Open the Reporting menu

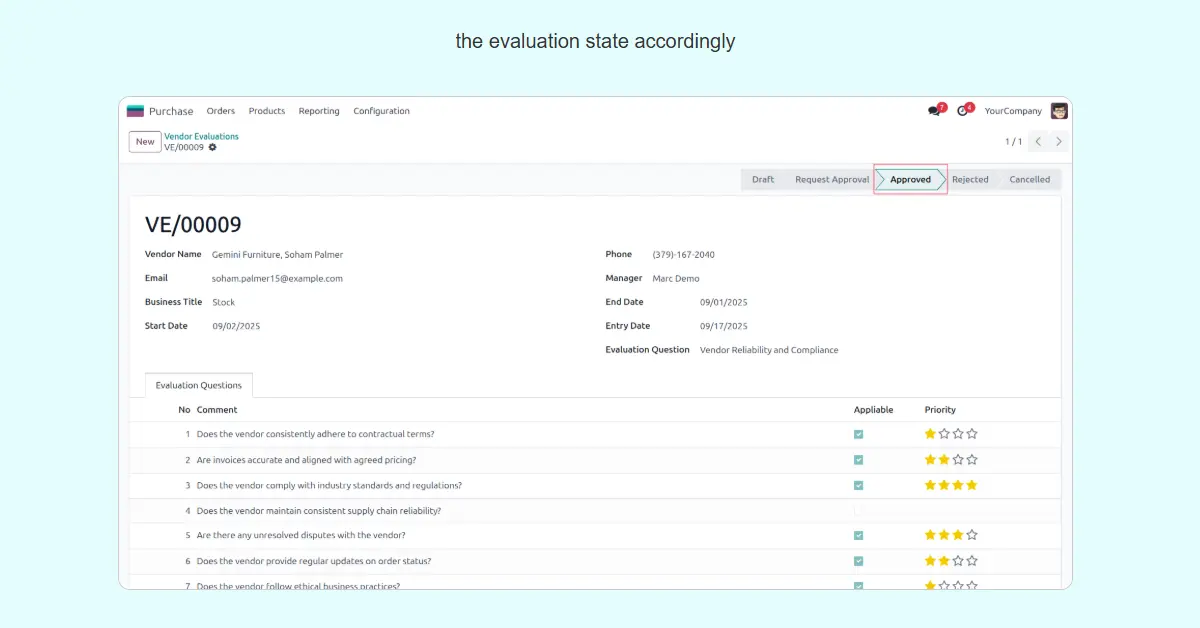point(319,111)
